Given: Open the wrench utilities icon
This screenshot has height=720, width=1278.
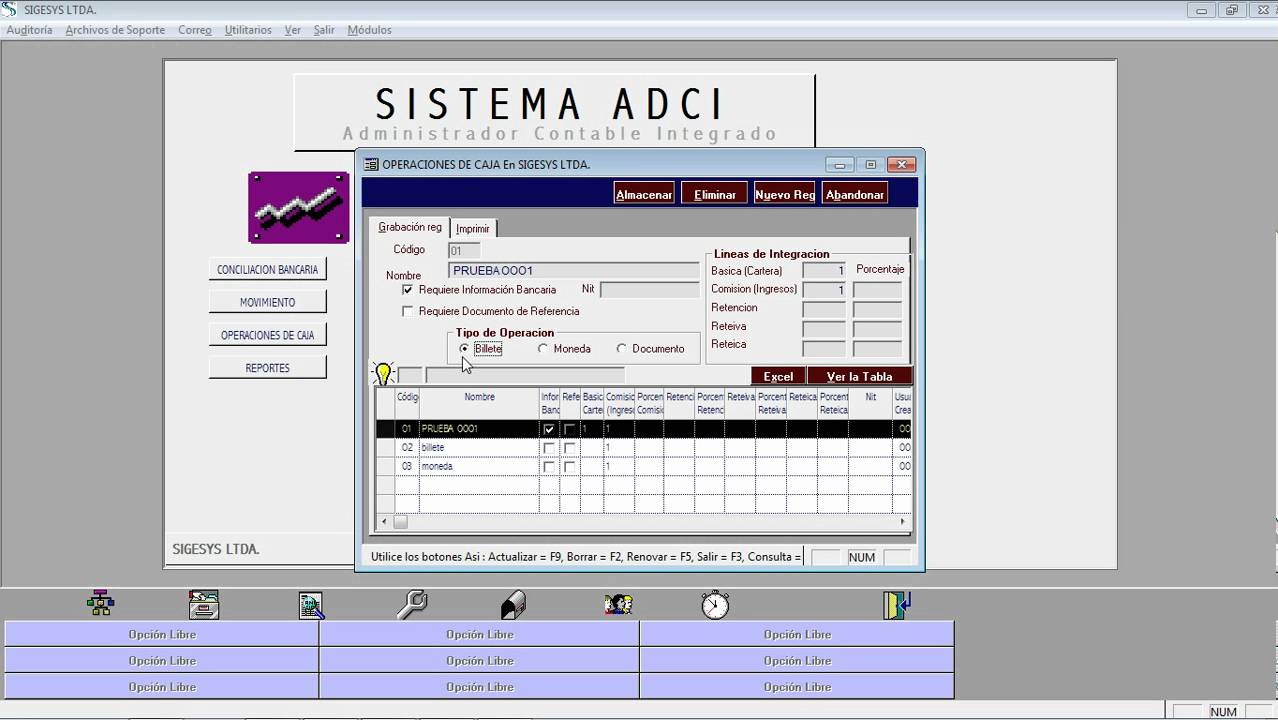Looking at the screenshot, I should pos(411,604).
